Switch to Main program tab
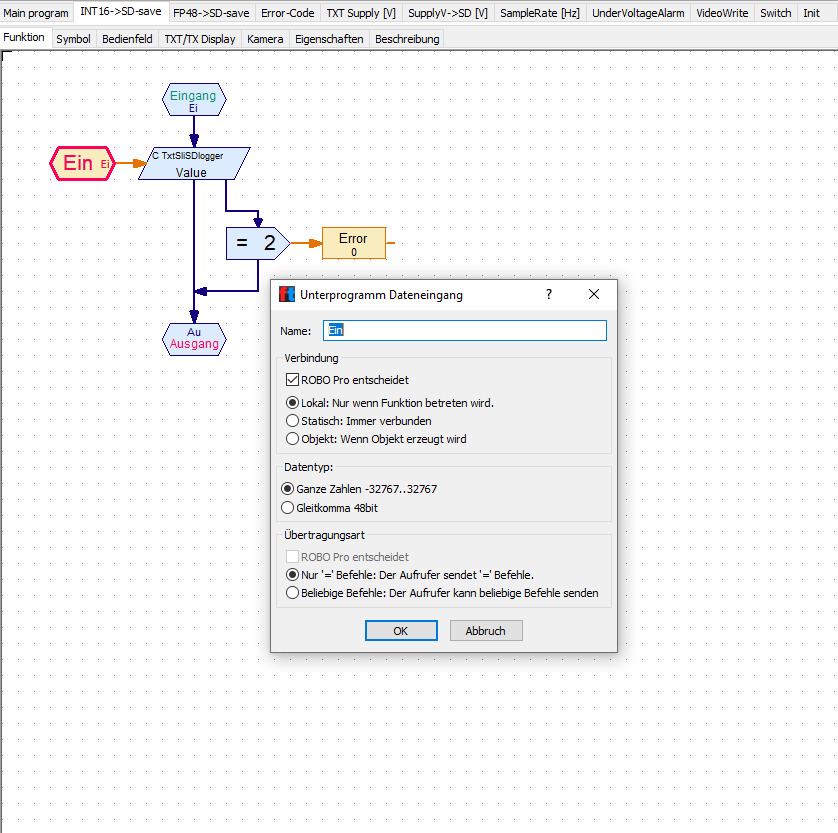This screenshot has height=833, width=838. pos(36,13)
